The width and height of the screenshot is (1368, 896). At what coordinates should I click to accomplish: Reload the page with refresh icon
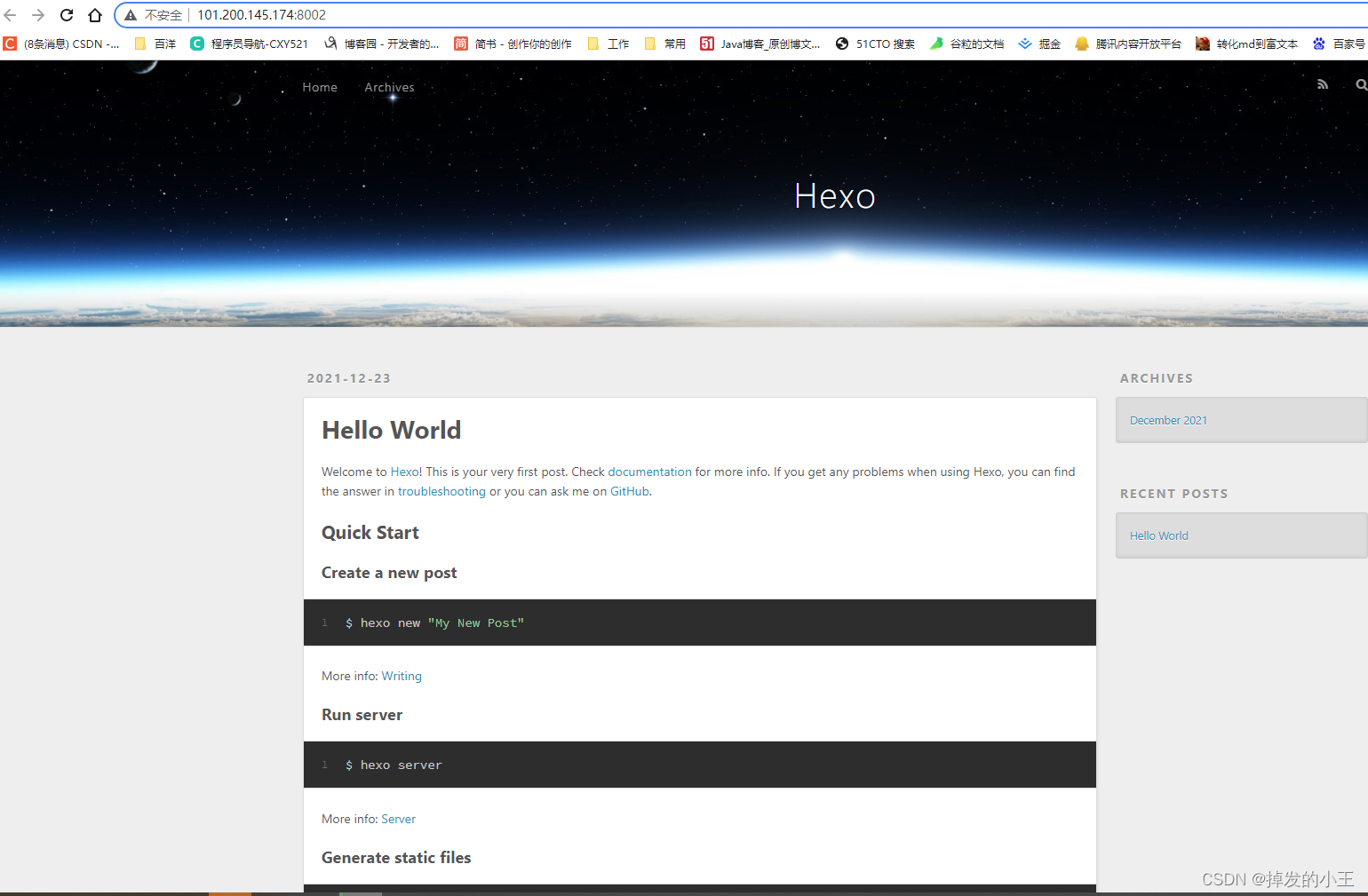pos(67,15)
